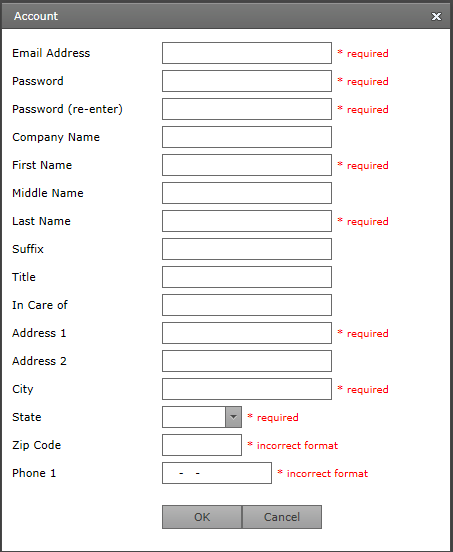Open the State dropdown arrow
The image size is (453, 552).
click(x=233, y=417)
